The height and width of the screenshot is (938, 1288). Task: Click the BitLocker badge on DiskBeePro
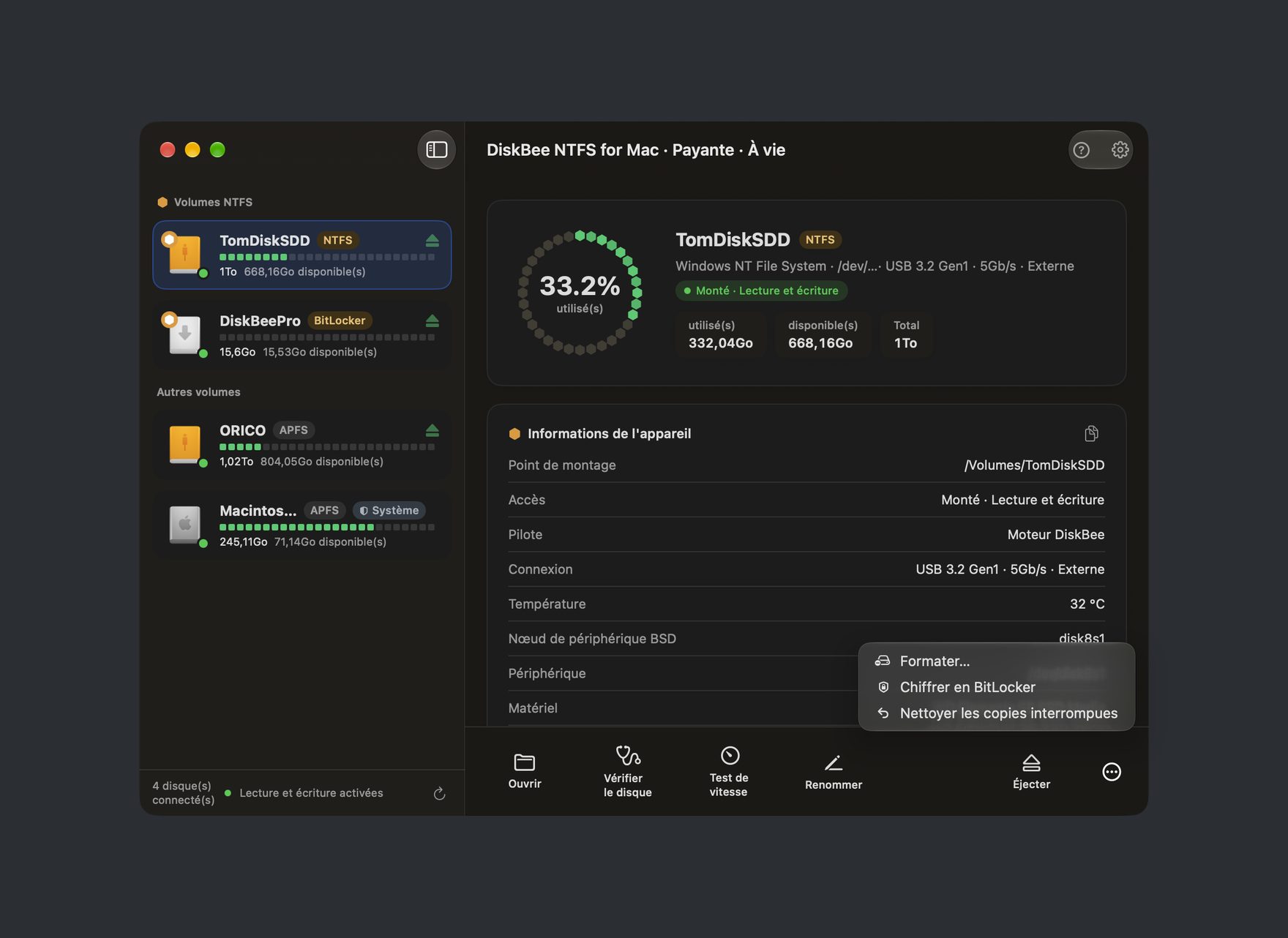[x=340, y=320]
